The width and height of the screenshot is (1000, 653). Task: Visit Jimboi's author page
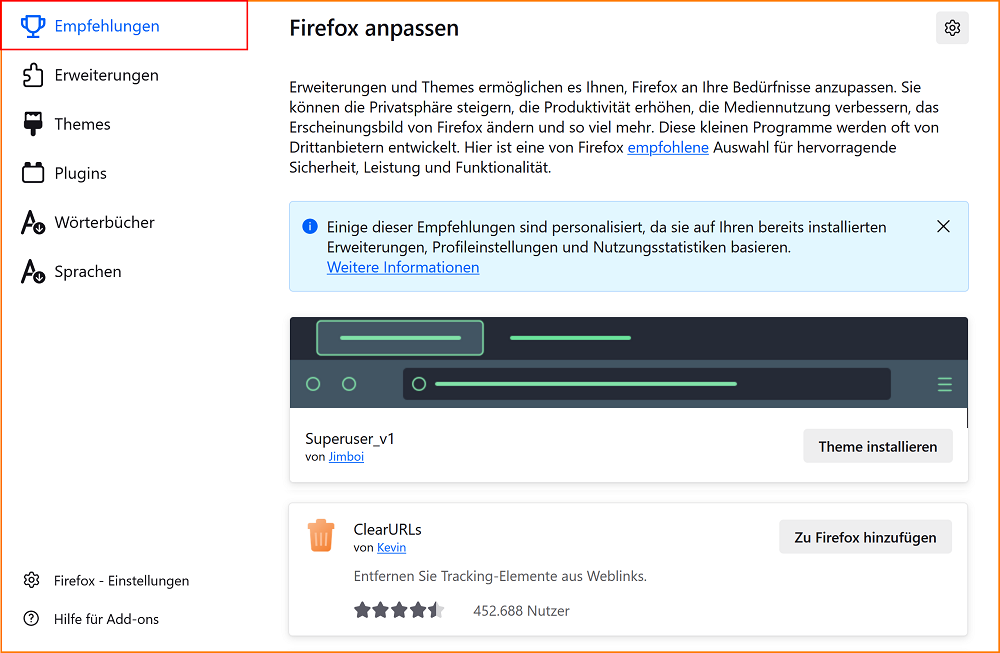coord(346,456)
